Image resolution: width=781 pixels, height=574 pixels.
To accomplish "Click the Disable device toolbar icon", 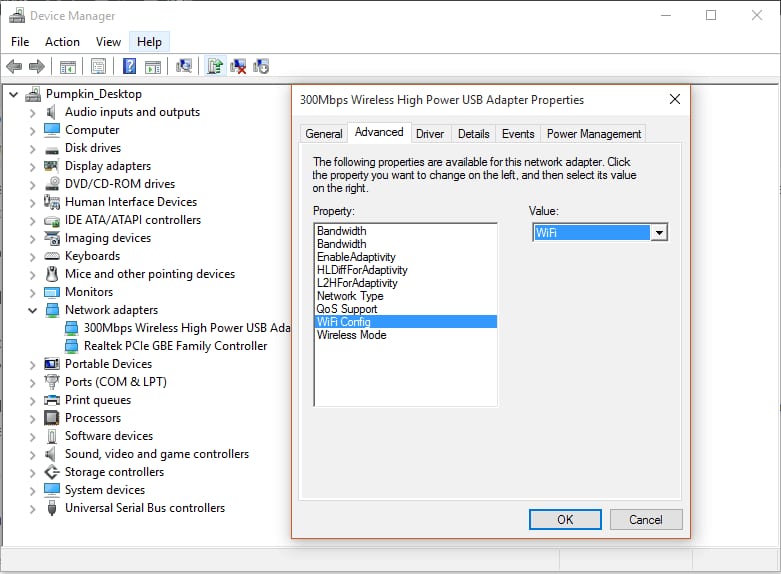I will click(261, 66).
